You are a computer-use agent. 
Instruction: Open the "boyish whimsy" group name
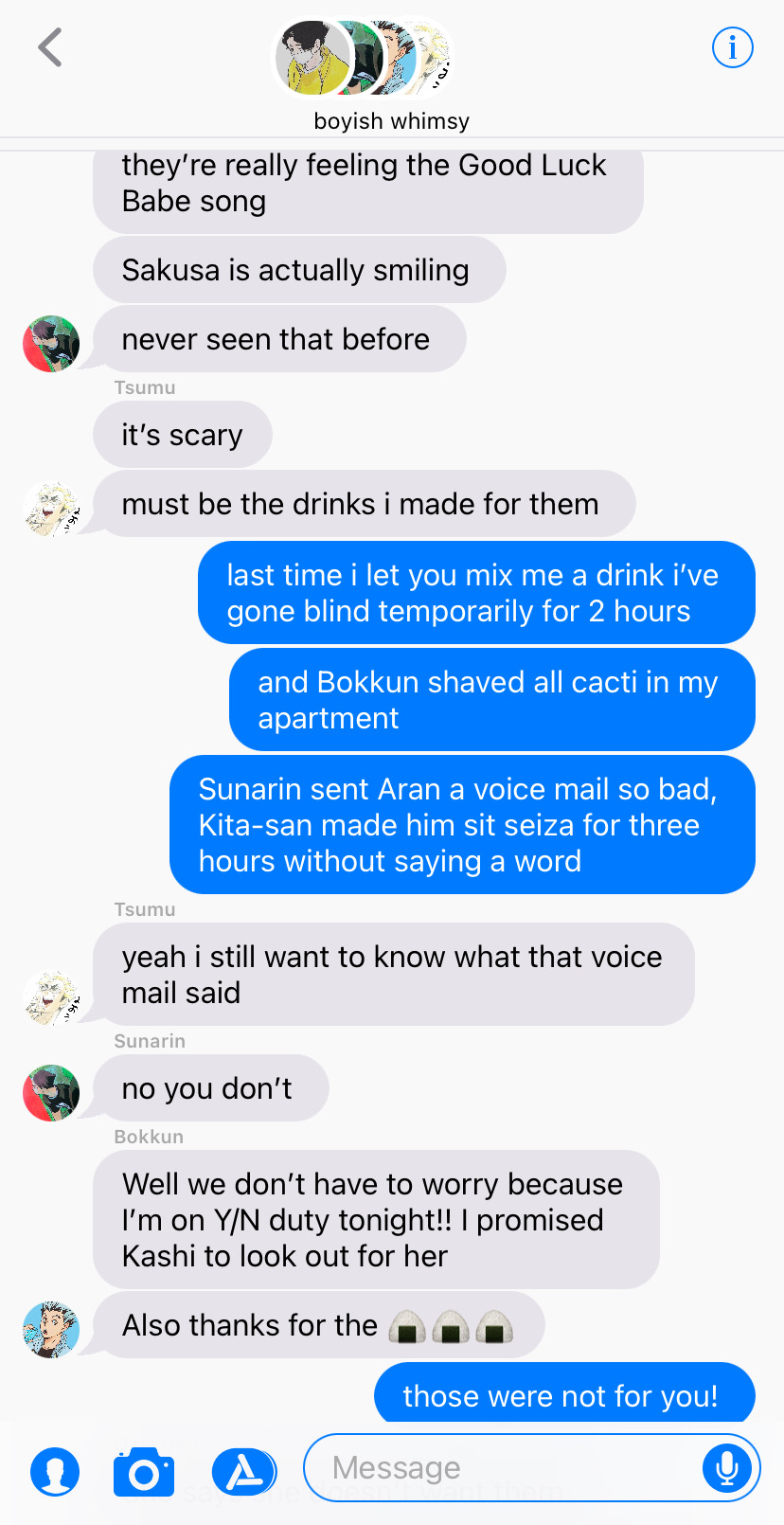coord(392,121)
